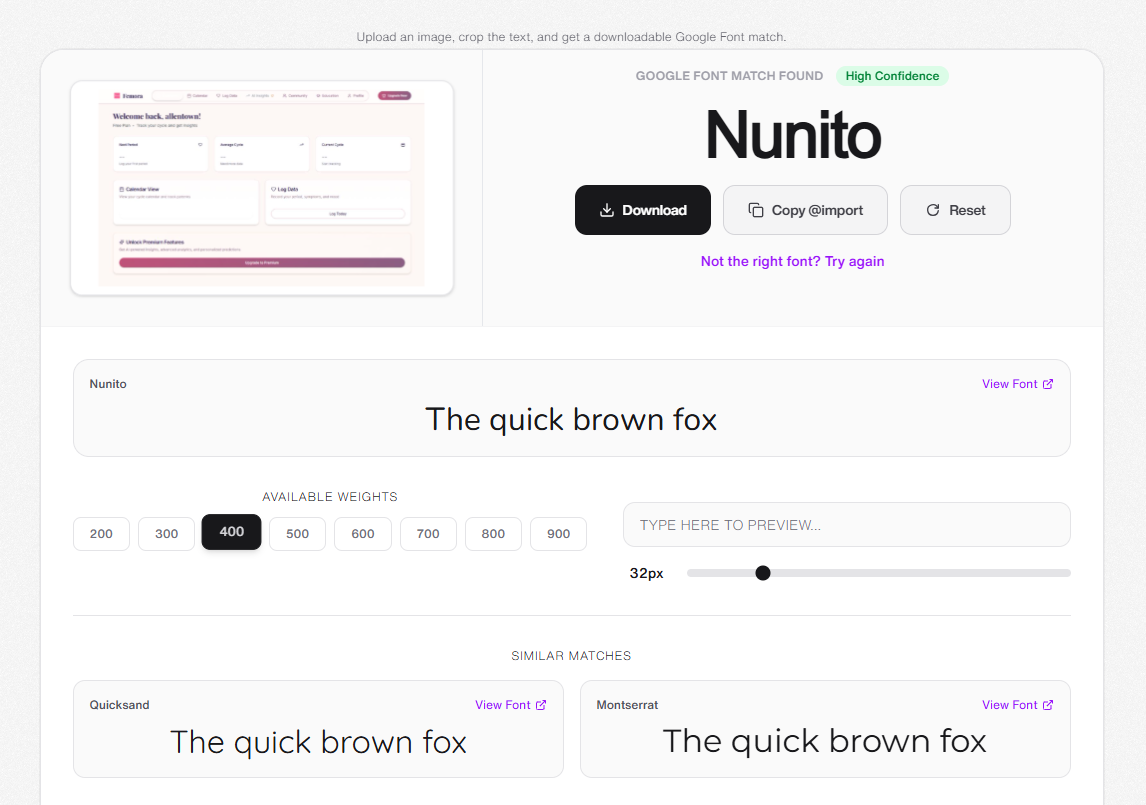The height and width of the screenshot is (805, 1146).
Task: Click the circular arrow Reset icon
Action: coord(933,211)
